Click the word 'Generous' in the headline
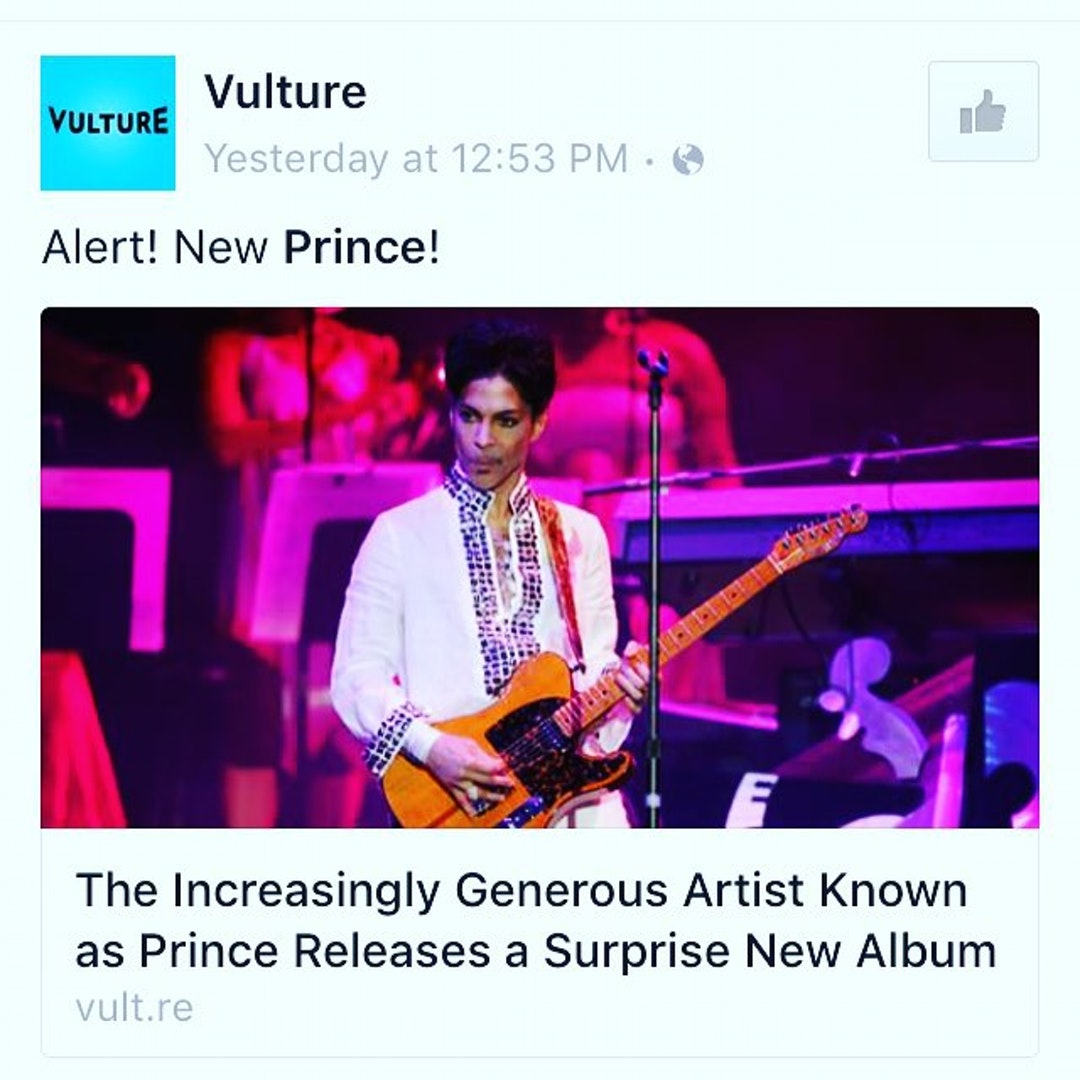Image resolution: width=1080 pixels, height=1080 pixels. coord(561,890)
